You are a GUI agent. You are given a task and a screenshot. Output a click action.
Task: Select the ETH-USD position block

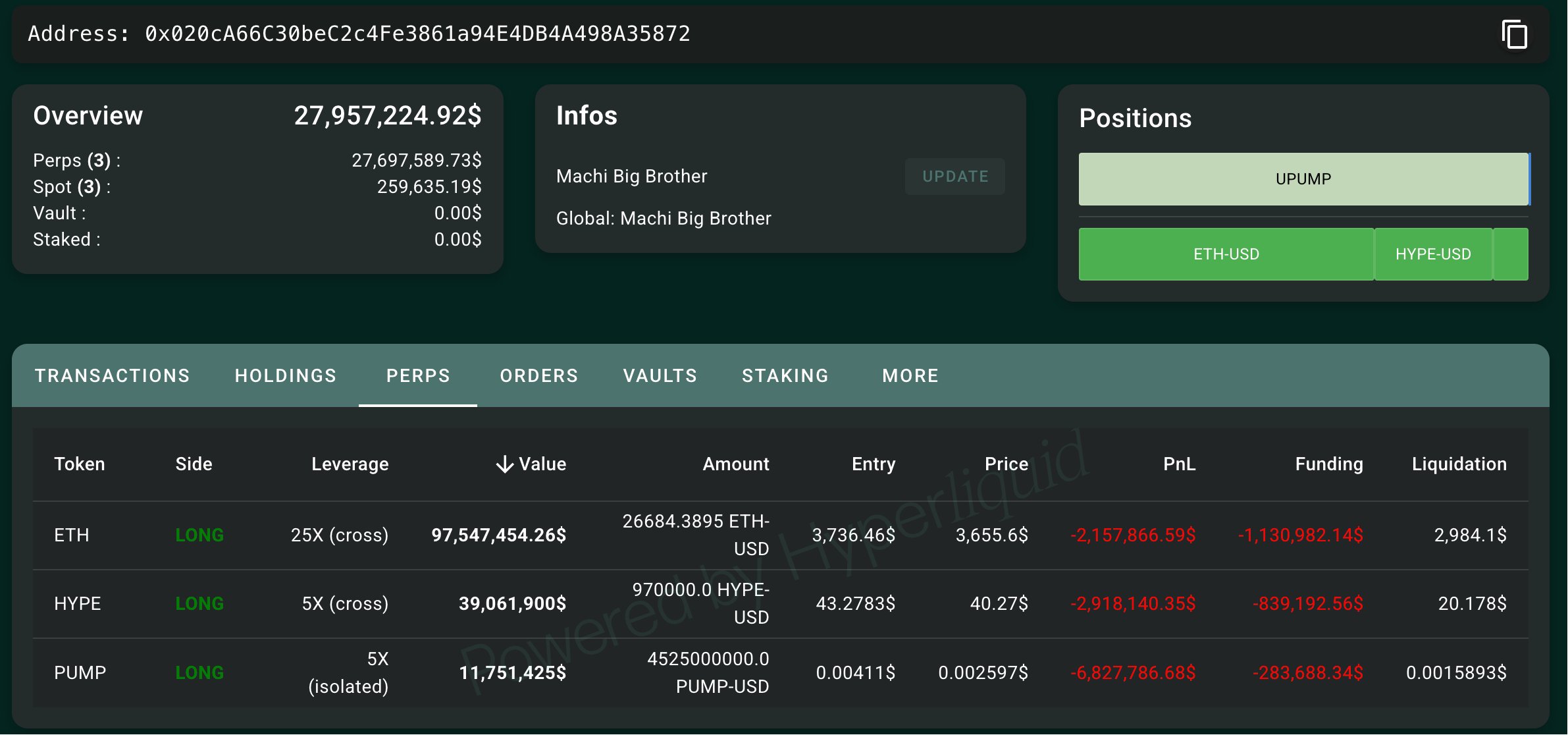click(1226, 254)
